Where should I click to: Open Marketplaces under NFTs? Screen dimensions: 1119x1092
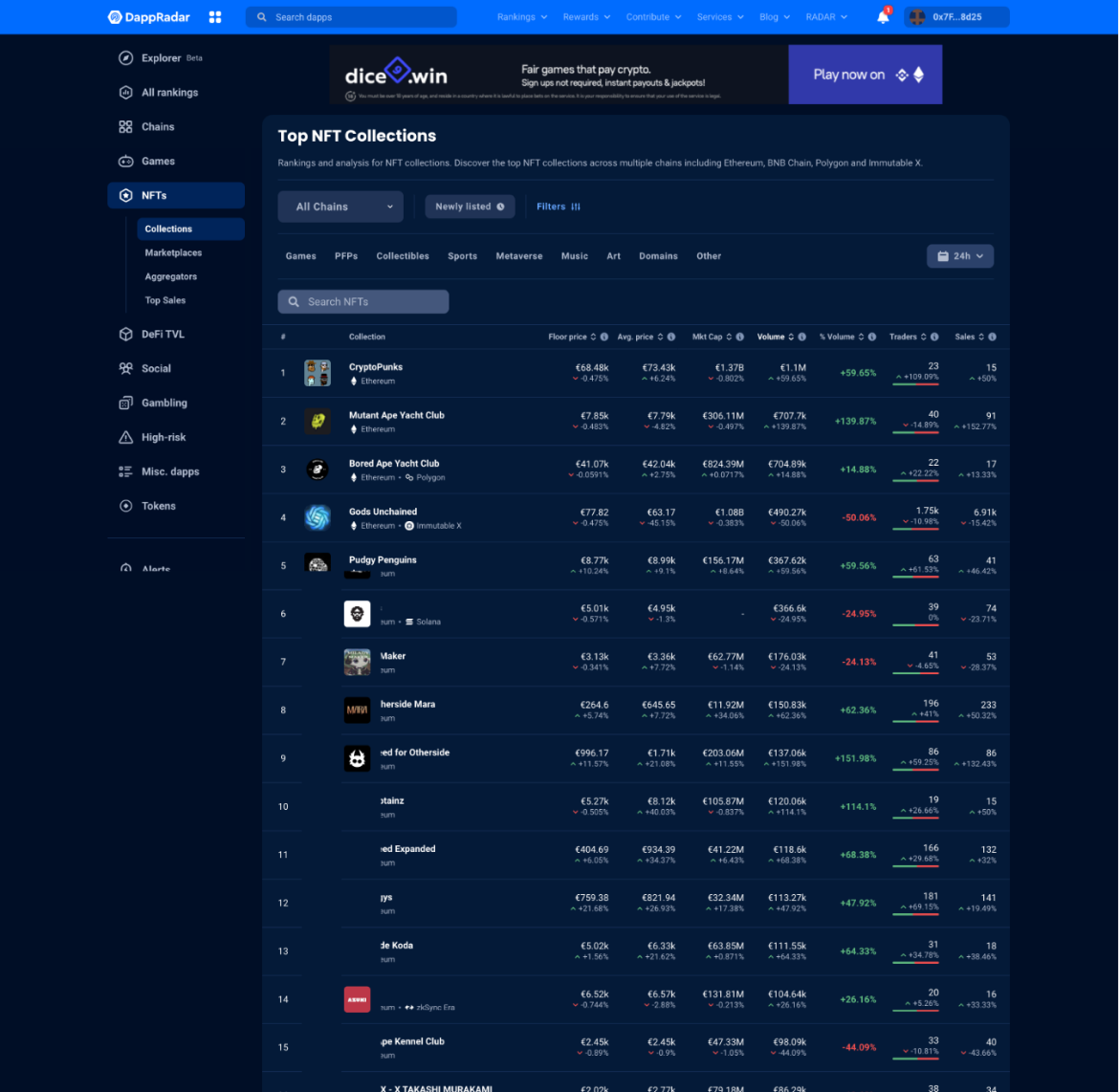(173, 252)
